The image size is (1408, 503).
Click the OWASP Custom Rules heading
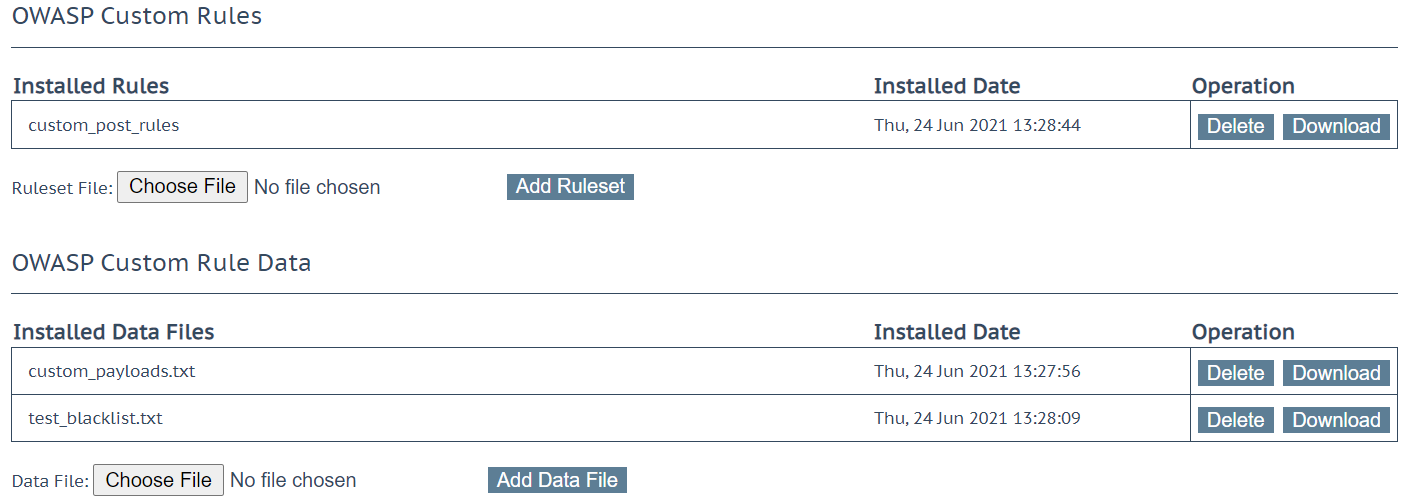tap(137, 16)
